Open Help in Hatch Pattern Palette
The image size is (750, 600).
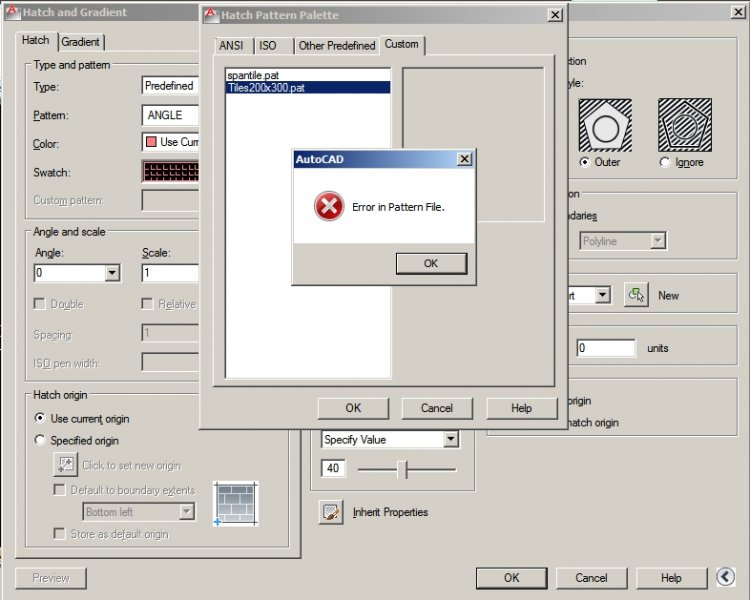pyautogui.click(x=521, y=408)
